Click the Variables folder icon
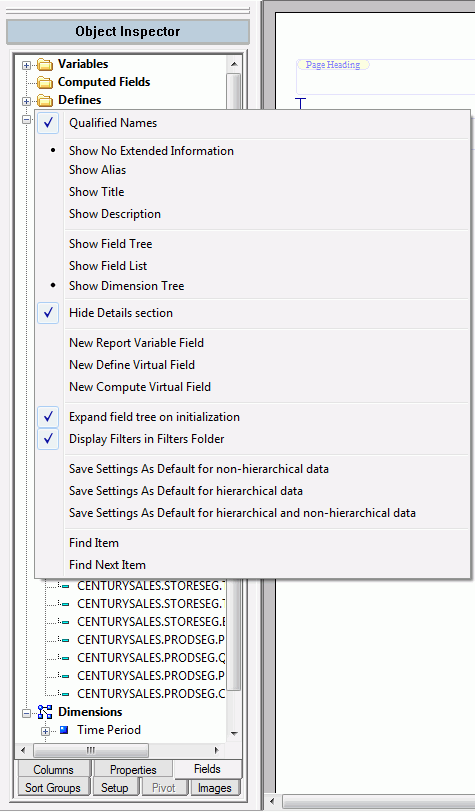Image resolution: width=475 pixels, height=812 pixels. point(46,65)
